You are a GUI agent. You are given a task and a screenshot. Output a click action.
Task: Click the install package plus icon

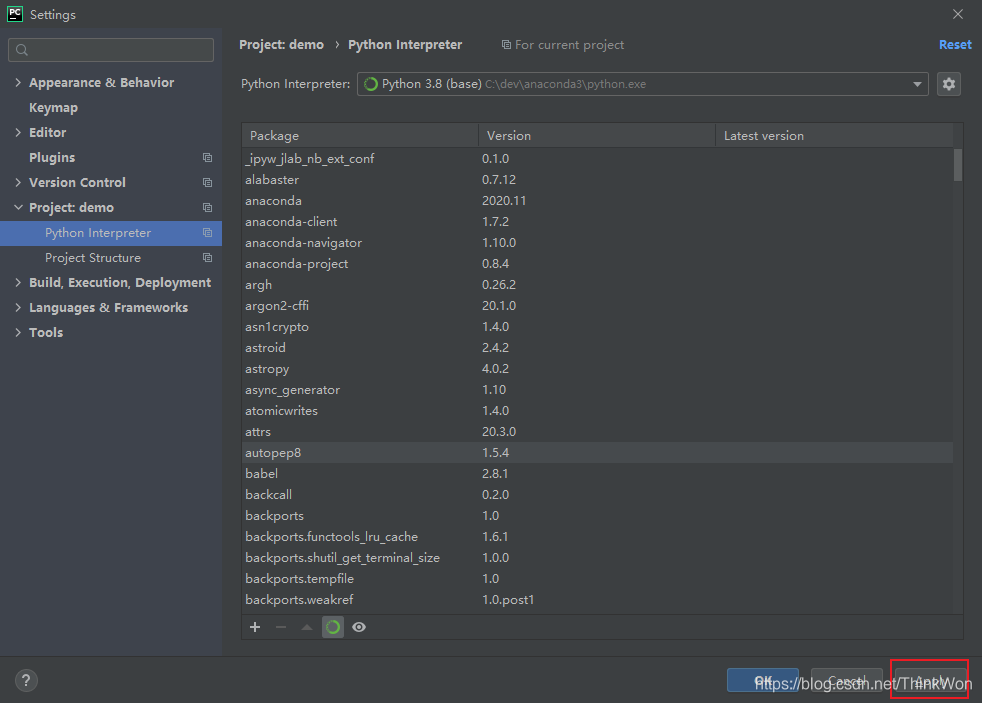[255, 627]
